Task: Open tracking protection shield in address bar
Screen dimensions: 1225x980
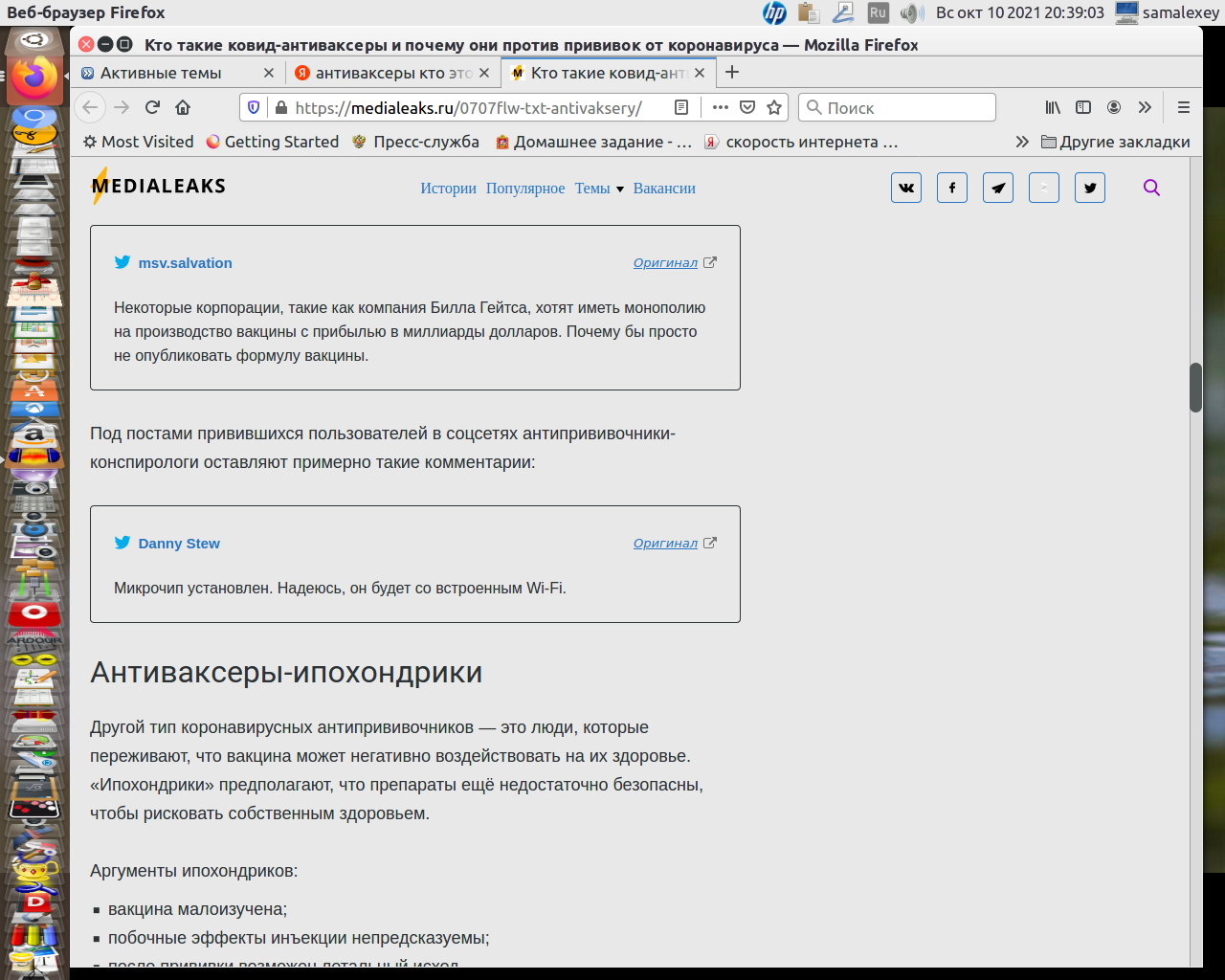Action: (254, 107)
